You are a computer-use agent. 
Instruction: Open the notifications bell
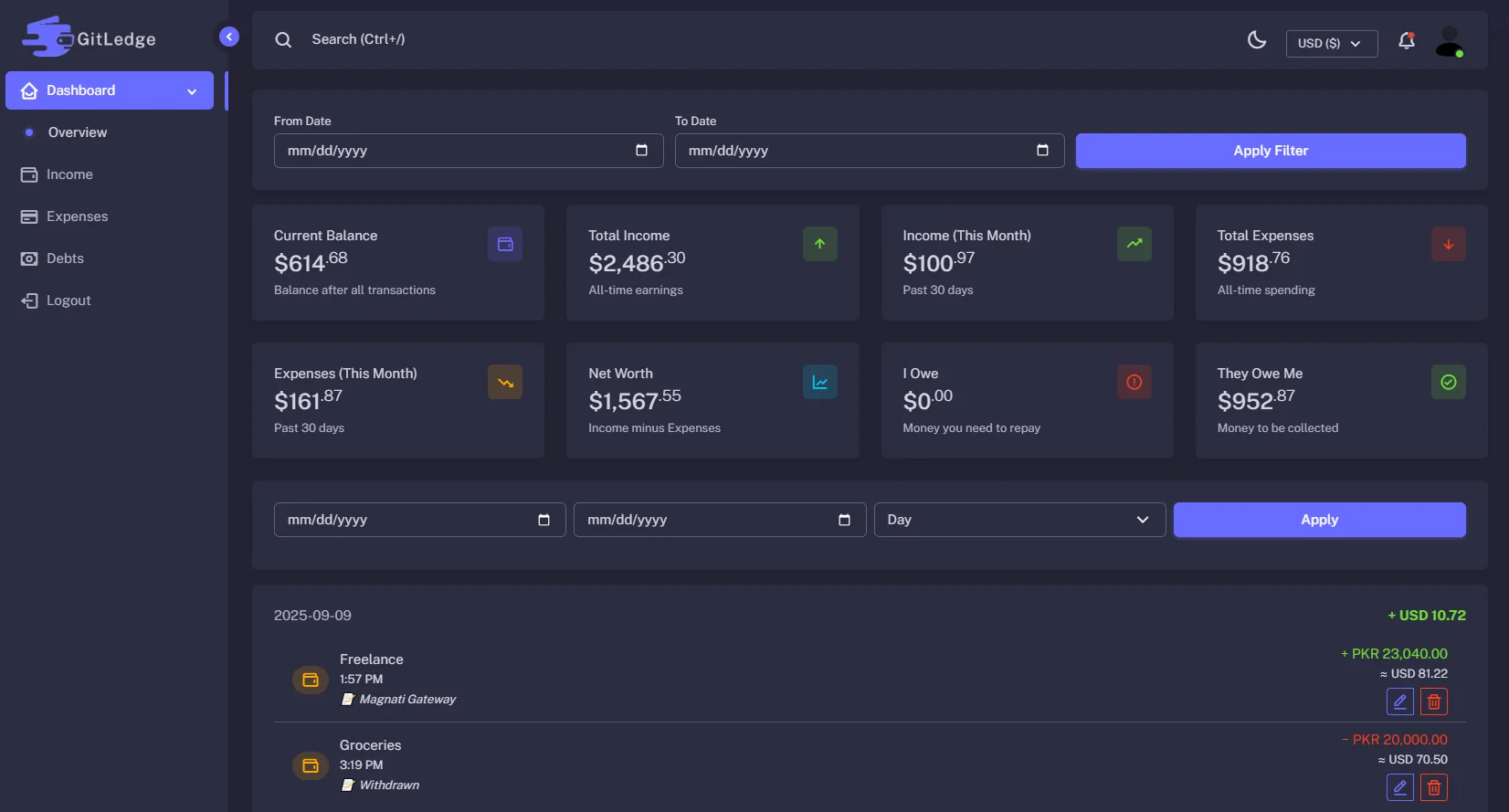click(x=1407, y=41)
